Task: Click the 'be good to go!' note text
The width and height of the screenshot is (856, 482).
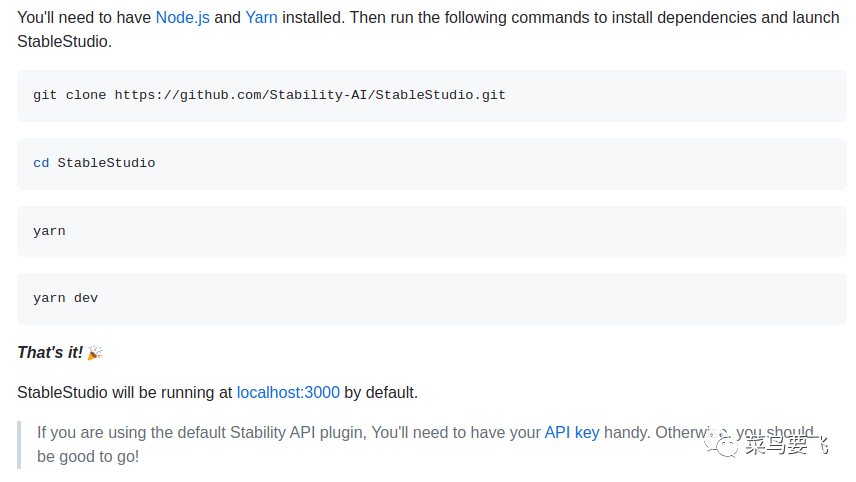Action: click(88, 456)
